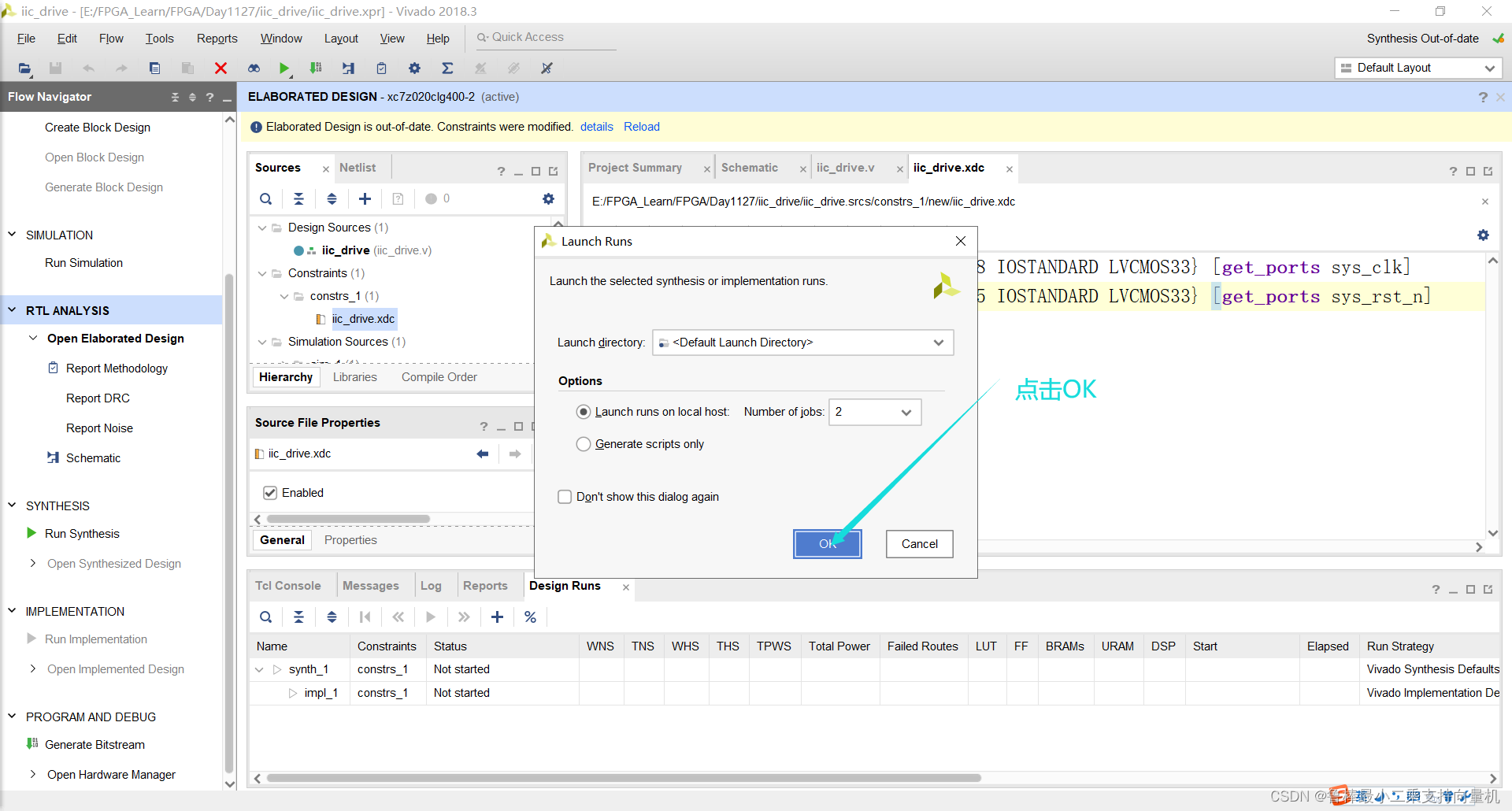Collapse the SYNTHESIS section

[12, 505]
